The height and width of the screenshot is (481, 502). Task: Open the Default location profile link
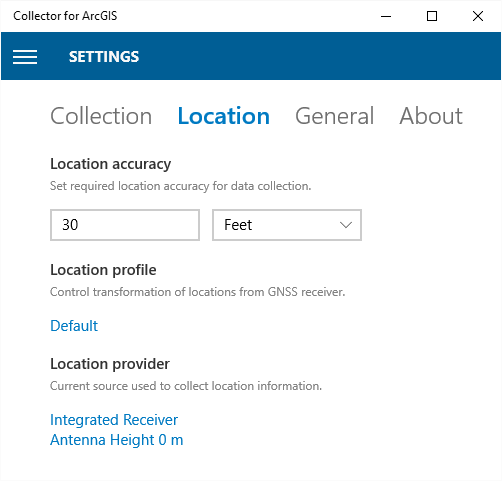point(74,326)
